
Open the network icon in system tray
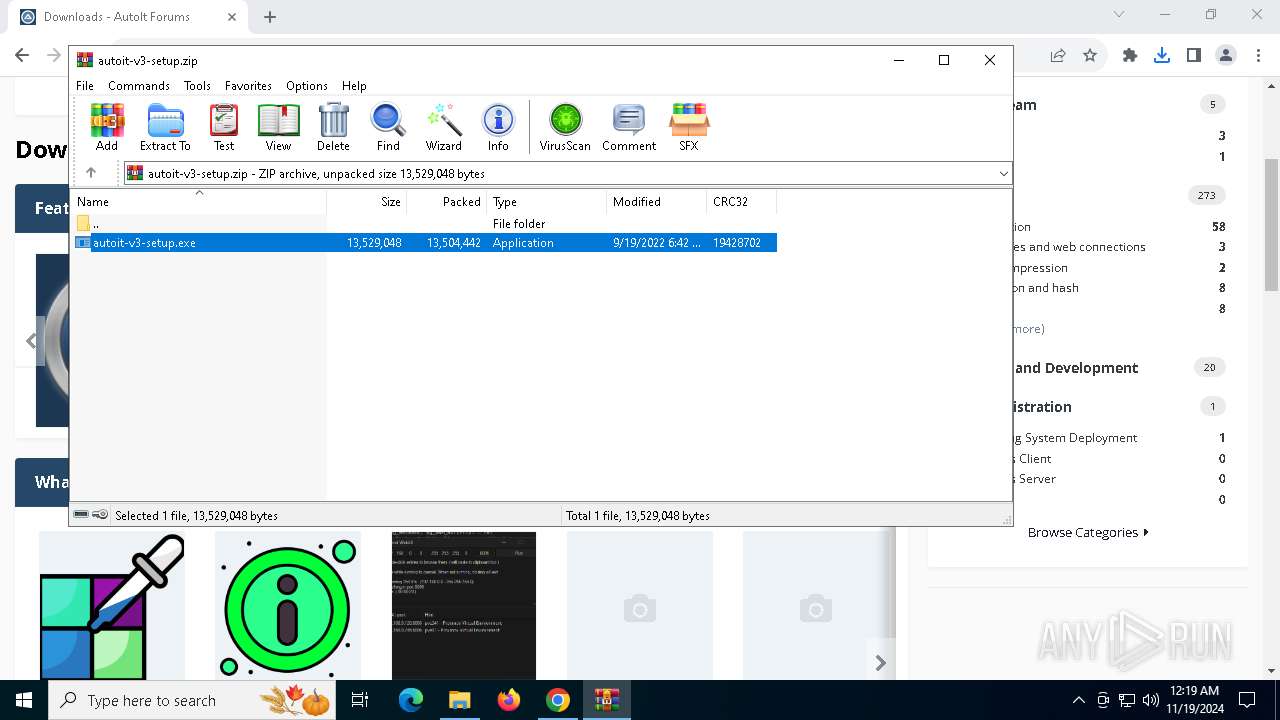coord(1127,700)
